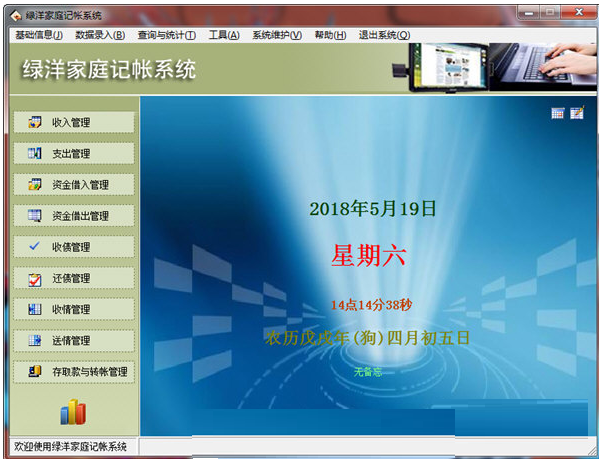Screen dimensions: 599x459
Task: Click the weekday text 星期六
Action: point(368,255)
